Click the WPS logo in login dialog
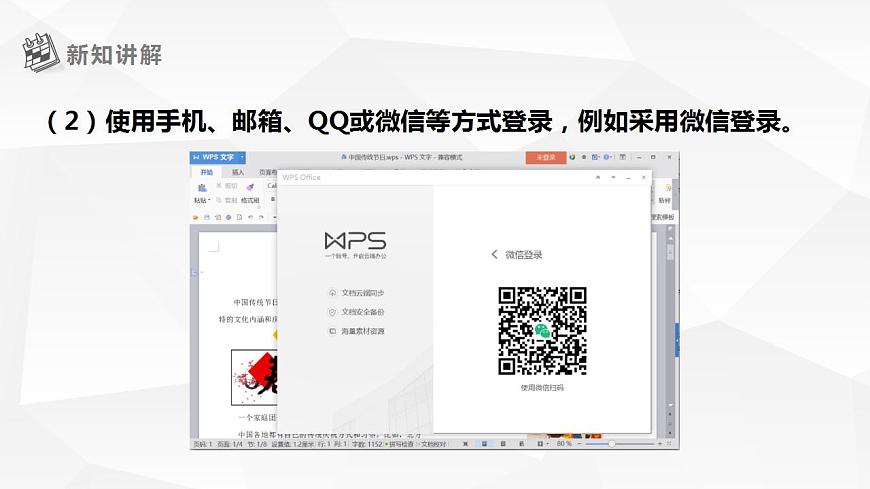 pos(355,241)
